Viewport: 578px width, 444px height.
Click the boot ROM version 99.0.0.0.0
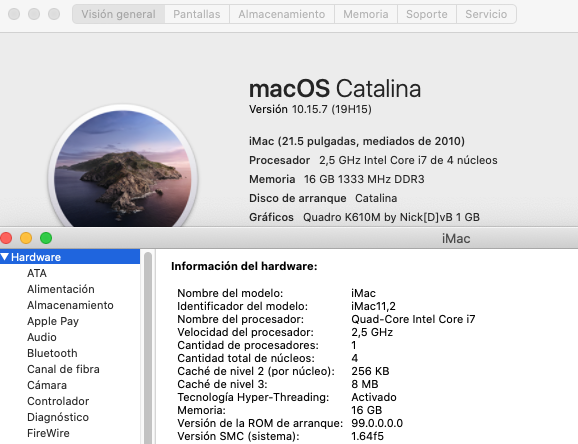tap(377, 423)
